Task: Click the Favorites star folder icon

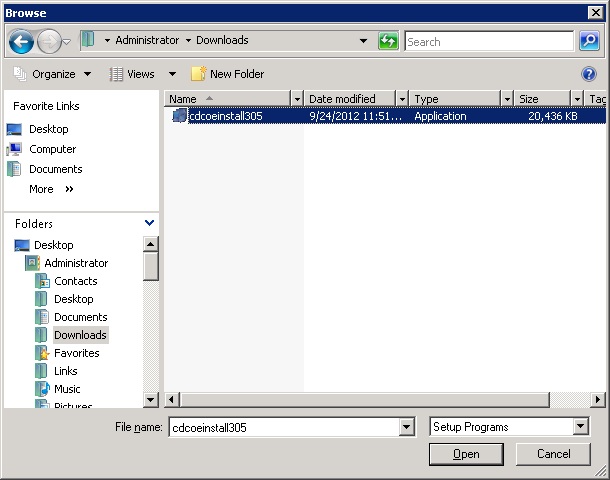Action: click(42, 353)
